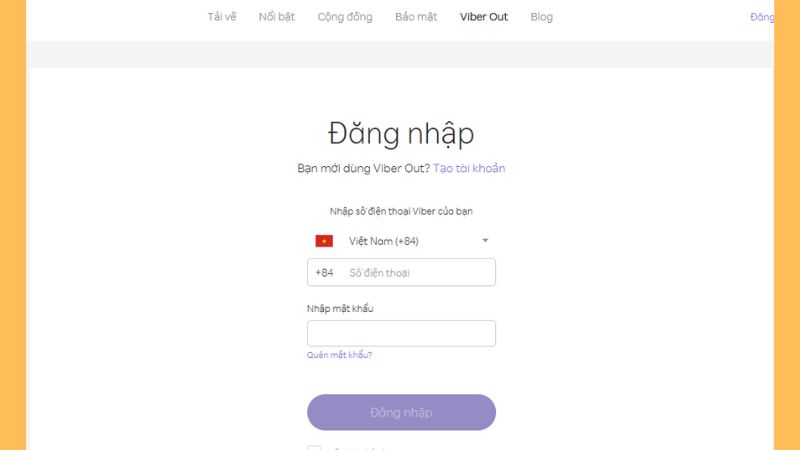This screenshot has width=800, height=450.
Task: Open the Tải về menu item
Action: (x=222, y=17)
